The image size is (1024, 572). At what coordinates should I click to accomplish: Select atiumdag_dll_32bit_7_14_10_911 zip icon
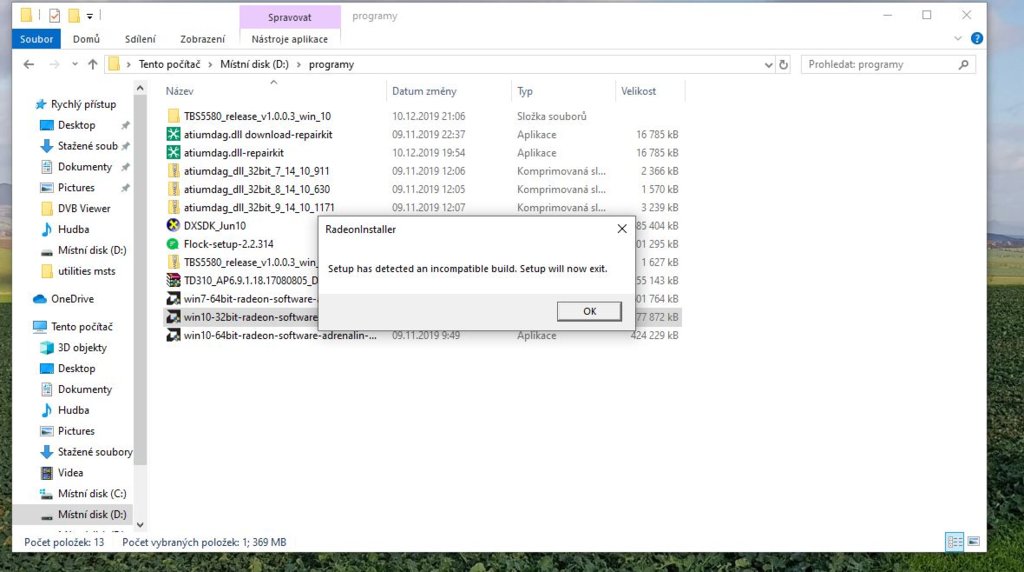tap(173, 171)
